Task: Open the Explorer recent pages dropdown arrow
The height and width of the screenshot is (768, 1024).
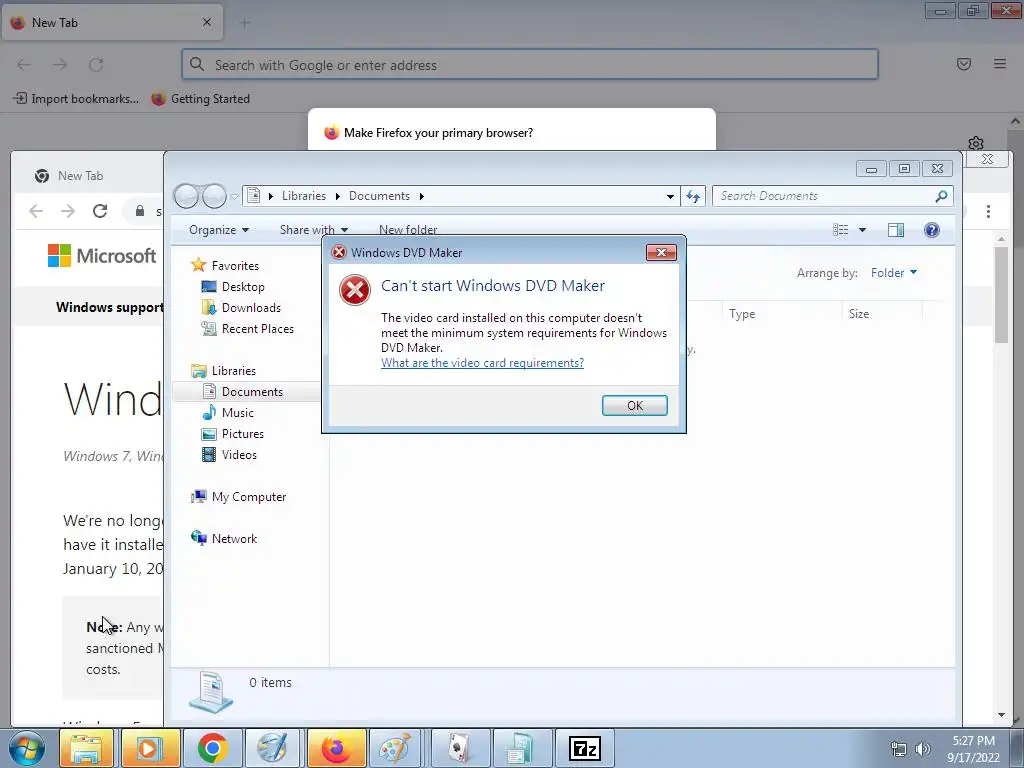Action: 234,197
